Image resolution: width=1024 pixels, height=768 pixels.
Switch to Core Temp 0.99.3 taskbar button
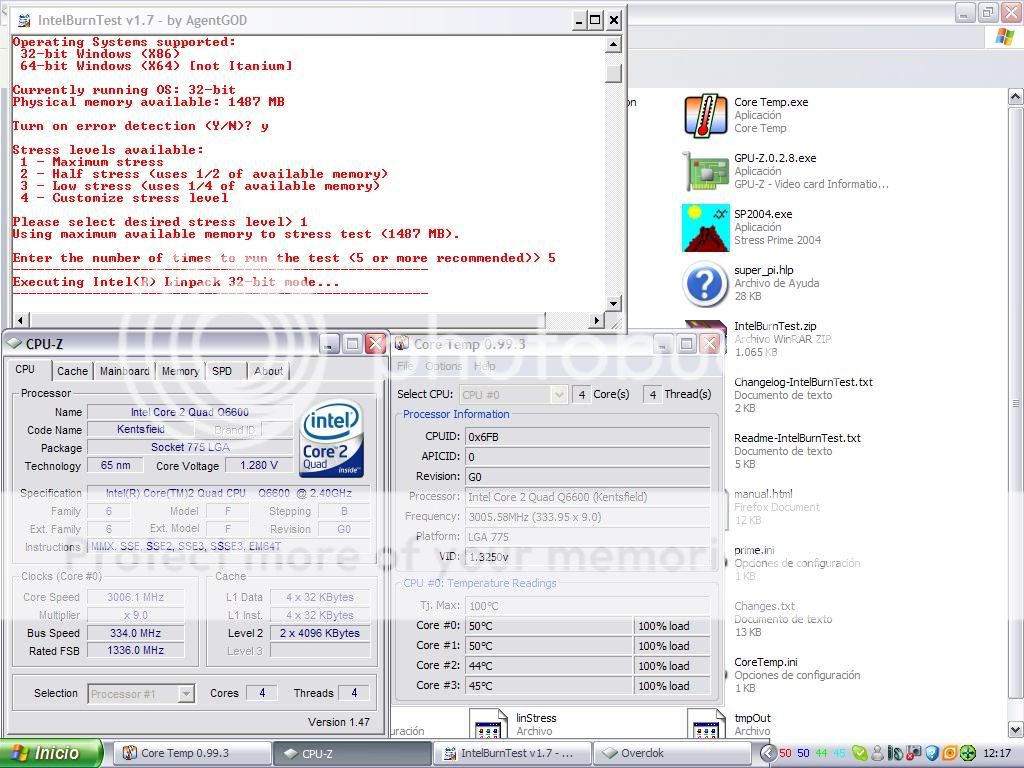coord(192,754)
